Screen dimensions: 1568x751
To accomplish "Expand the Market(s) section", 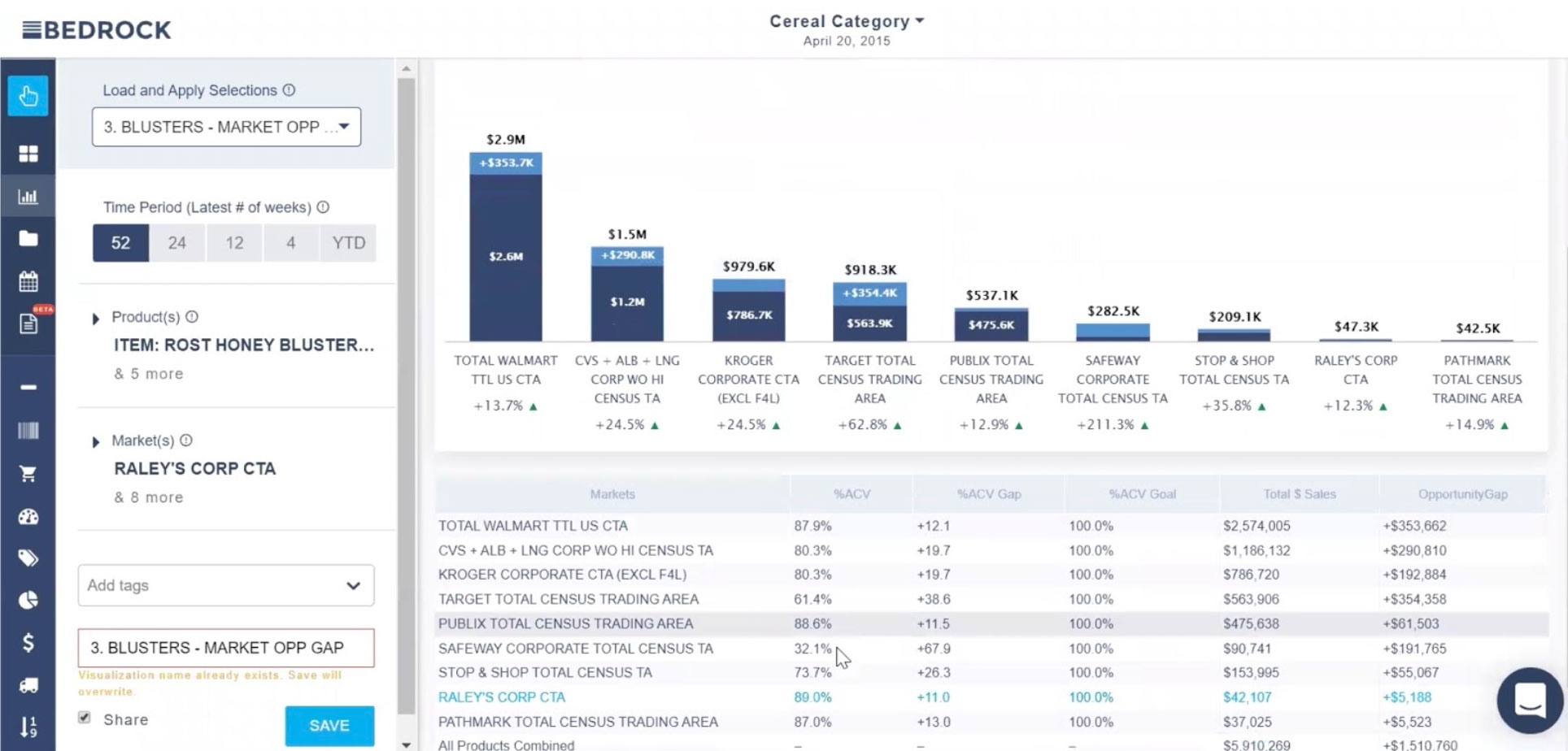I will (95, 442).
